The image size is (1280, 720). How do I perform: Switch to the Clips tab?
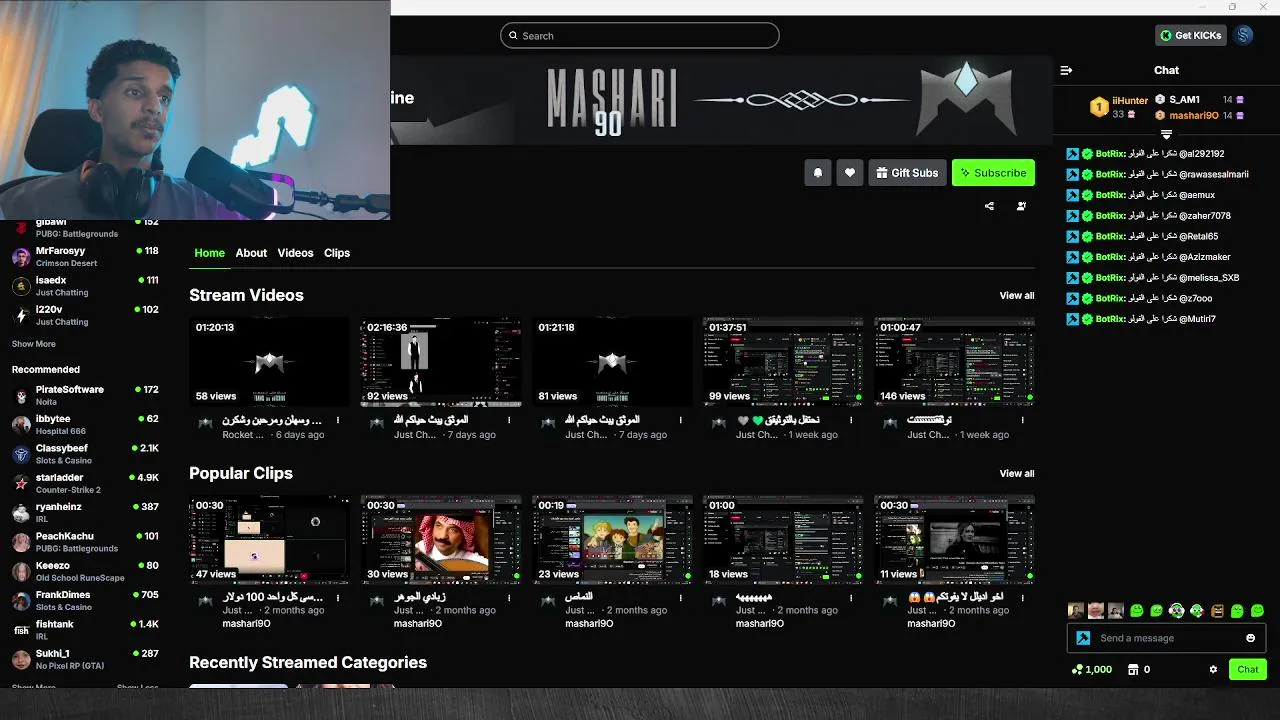(x=337, y=253)
